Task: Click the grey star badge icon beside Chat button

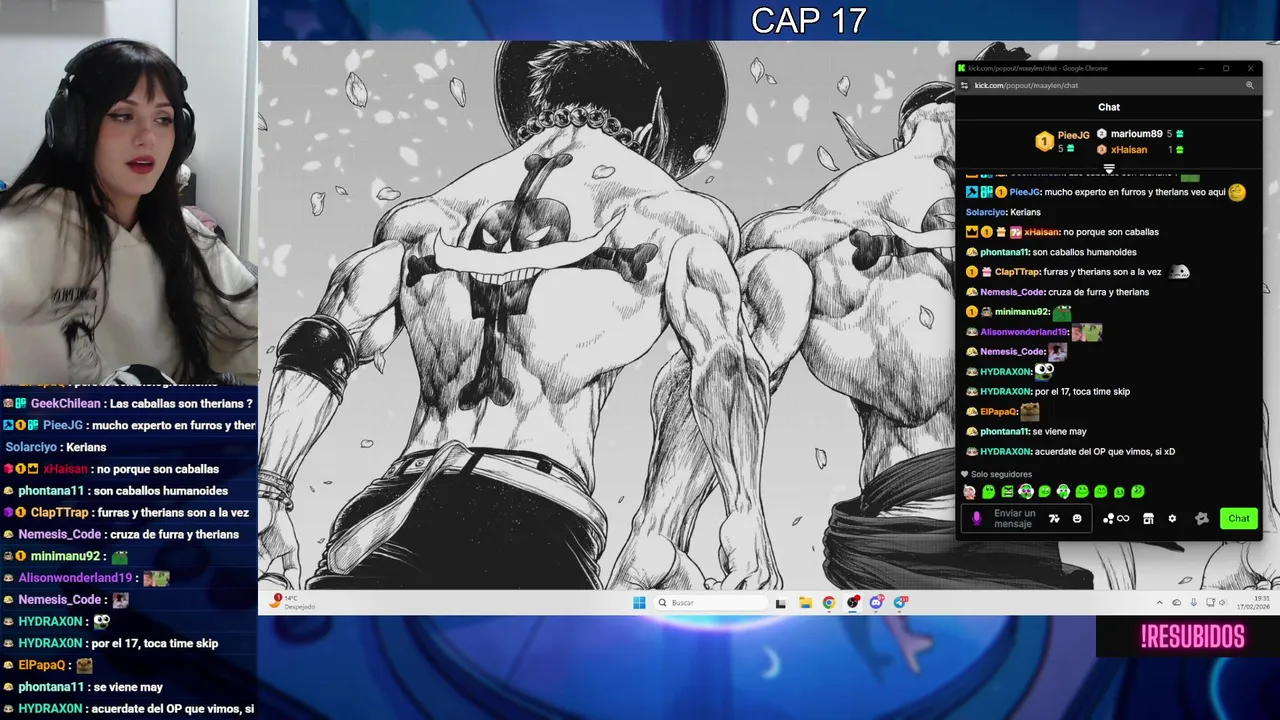Action: click(1202, 518)
